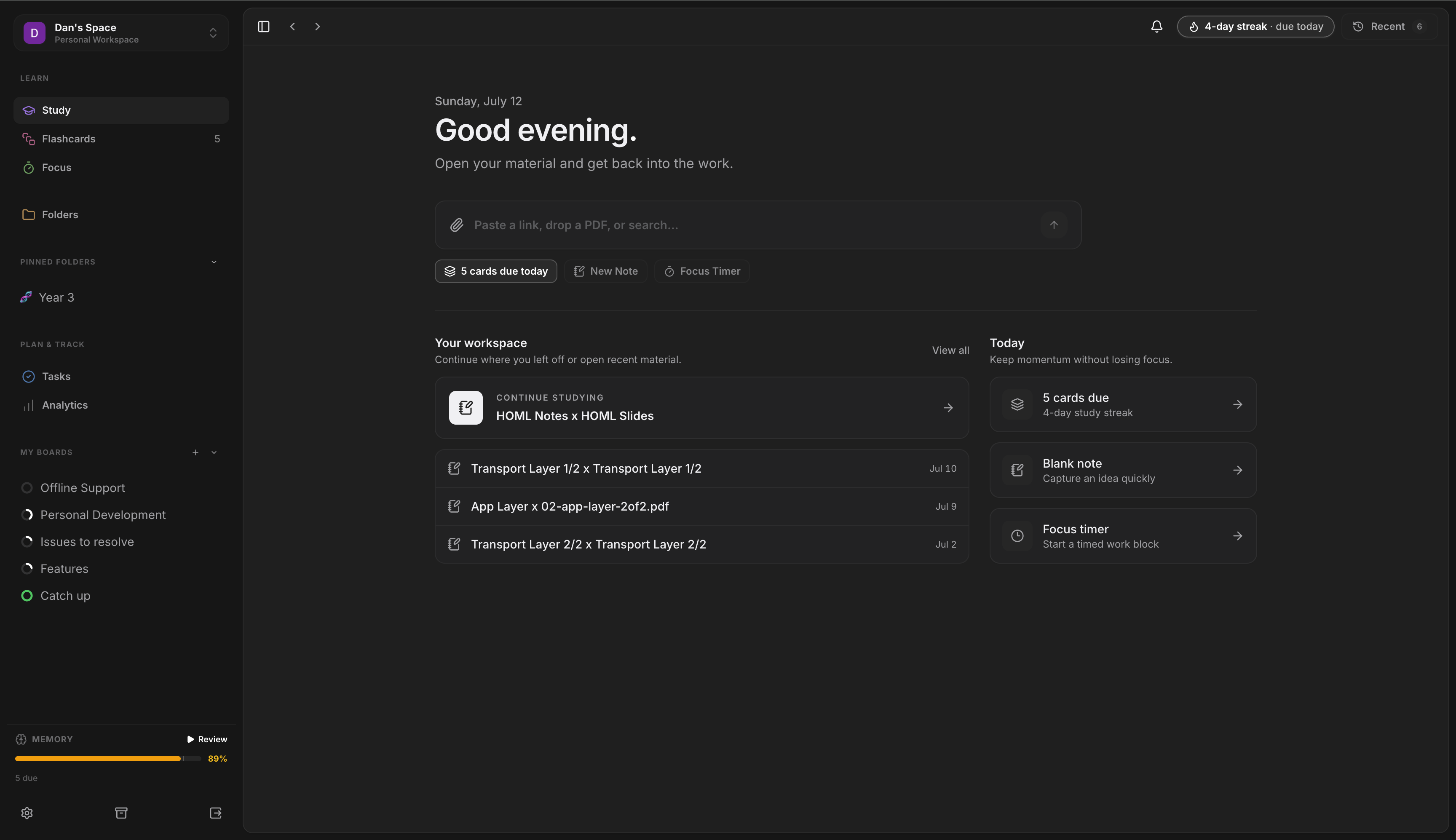Click the Blank note edit icon
Screen dimensions: 1456x840
(1017, 470)
